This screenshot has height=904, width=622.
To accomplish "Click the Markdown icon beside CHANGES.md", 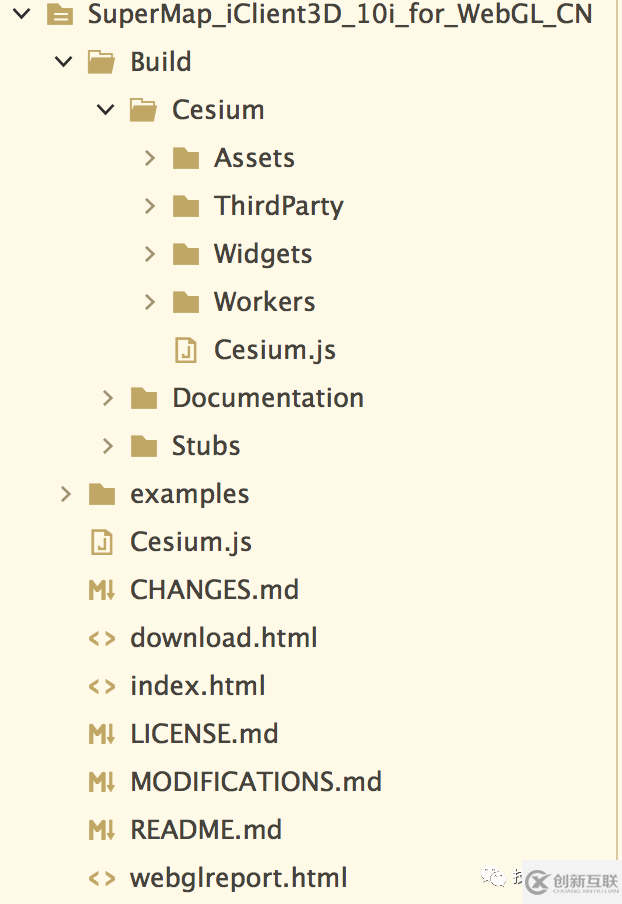I will click(102, 590).
